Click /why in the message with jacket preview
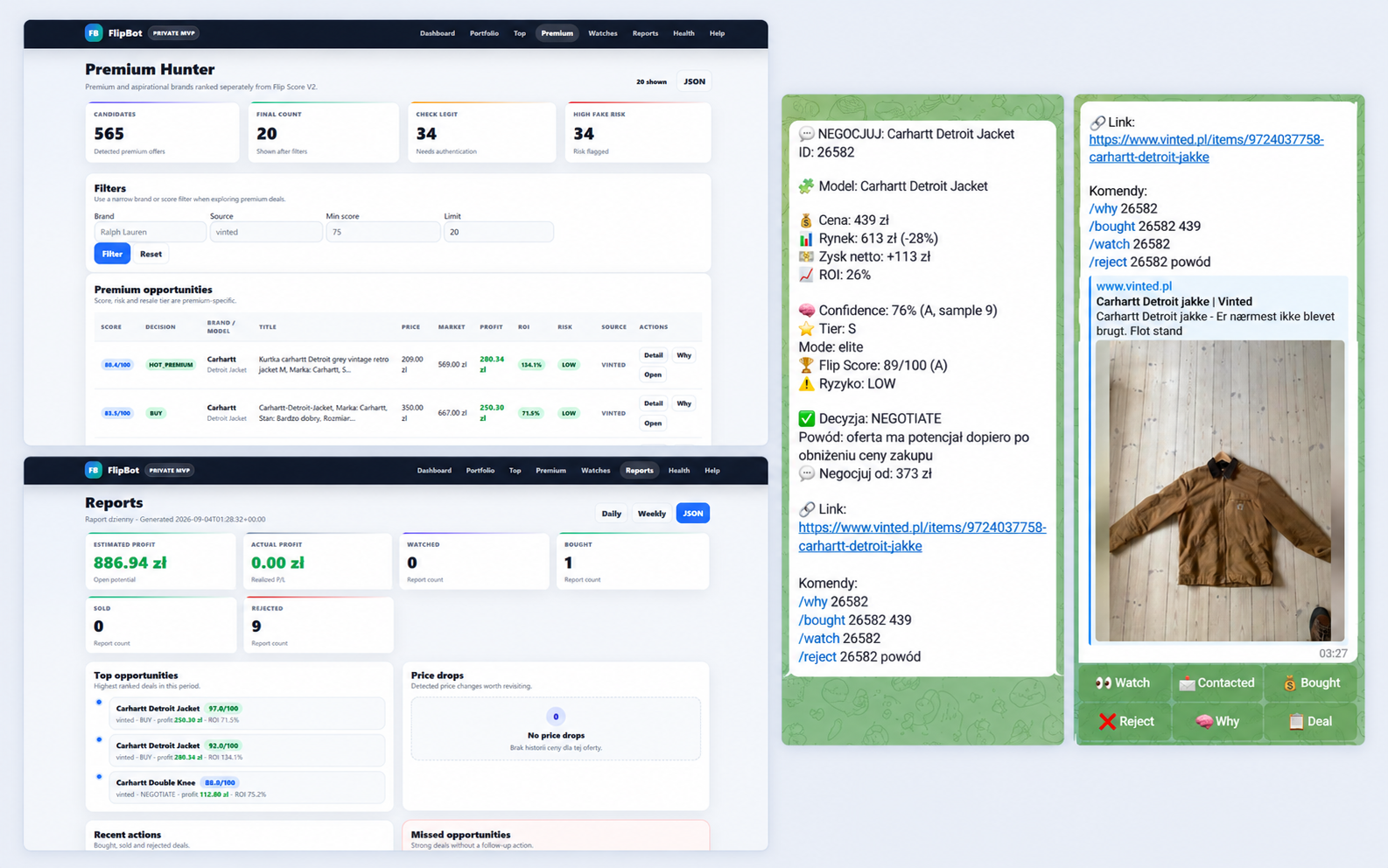 (1103, 209)
